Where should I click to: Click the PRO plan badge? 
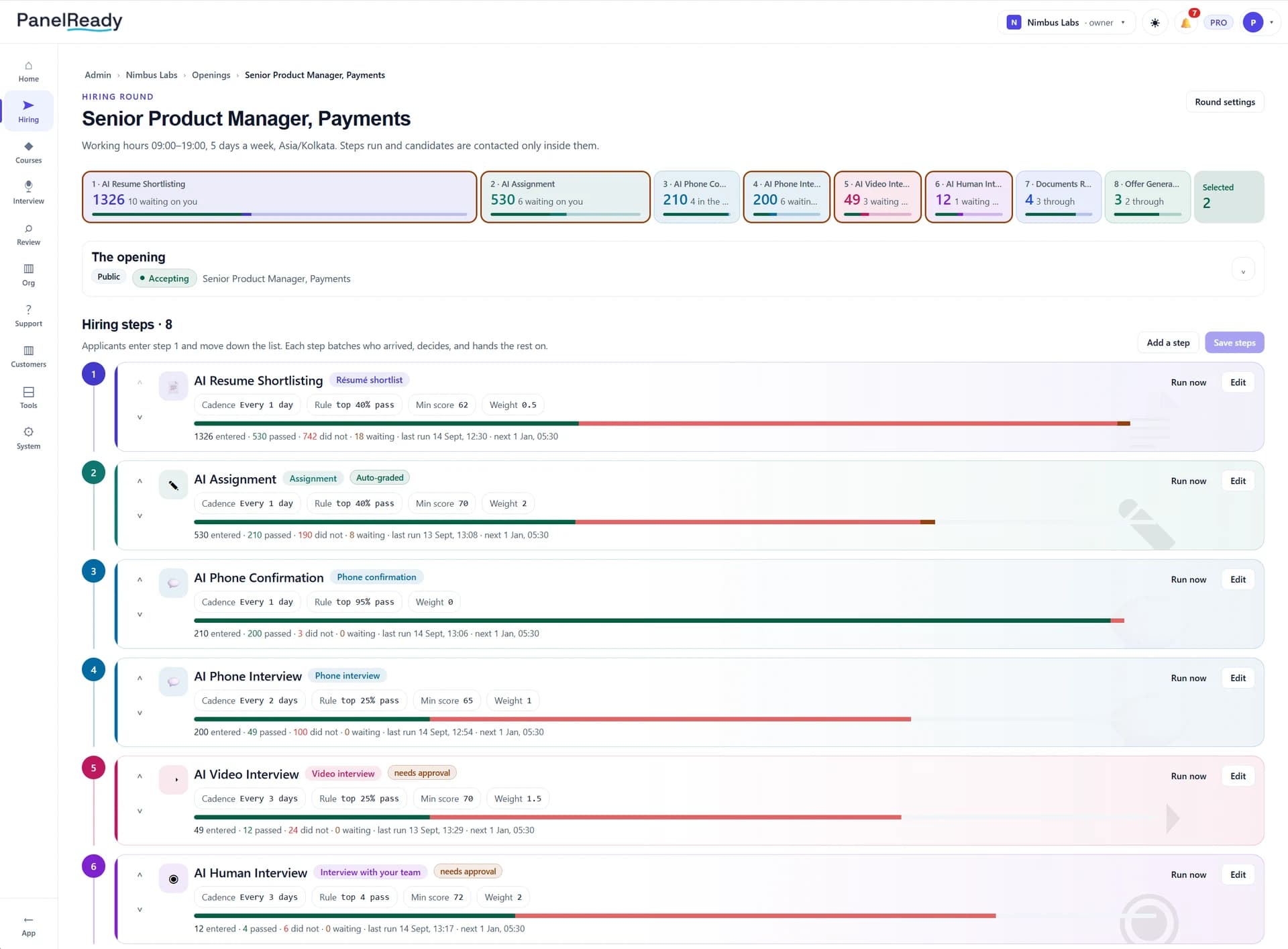point(1218,23)
